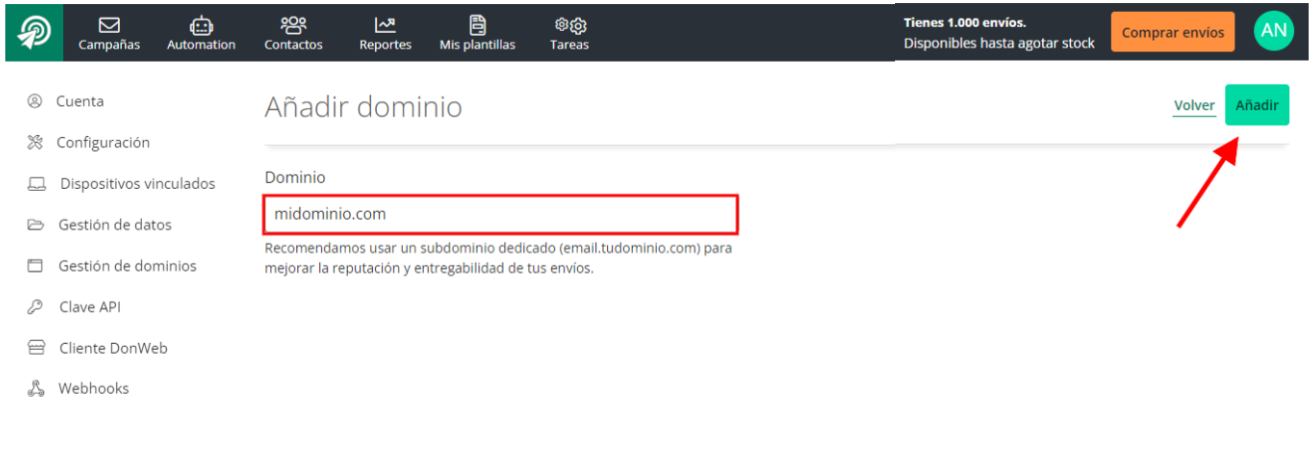Click the Clave API key icon
This screenshot has height=462, width=1311.
[35, 307]
